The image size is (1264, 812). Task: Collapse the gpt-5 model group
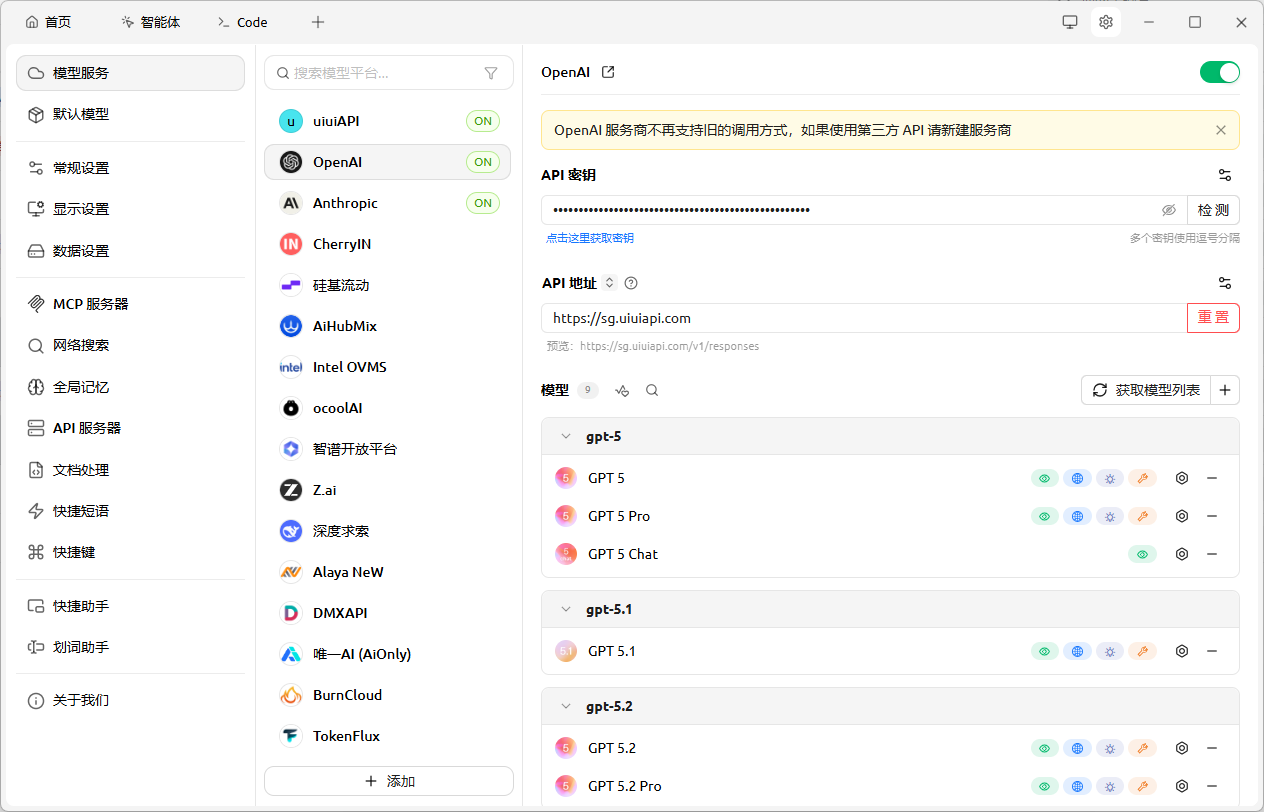pos(566,437)
